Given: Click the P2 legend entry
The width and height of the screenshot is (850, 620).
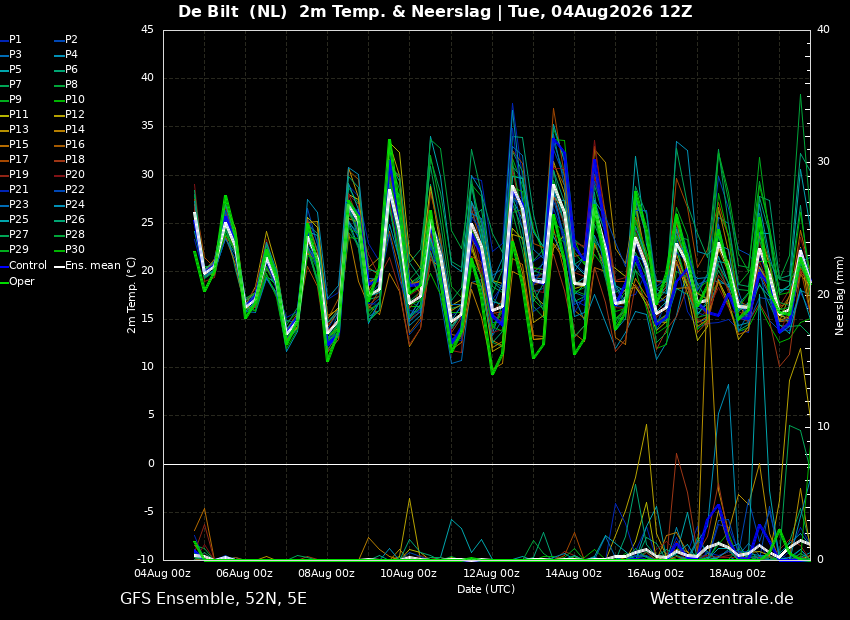Looking at the screenshot, I should [67, 40].
